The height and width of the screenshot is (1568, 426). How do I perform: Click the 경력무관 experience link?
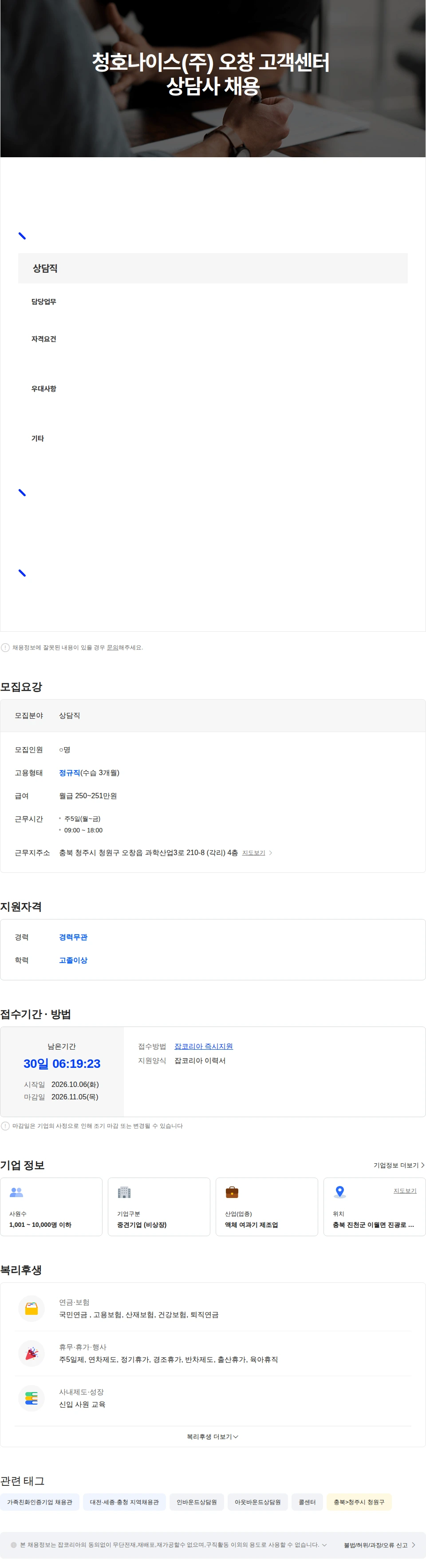tap(73, 937)
